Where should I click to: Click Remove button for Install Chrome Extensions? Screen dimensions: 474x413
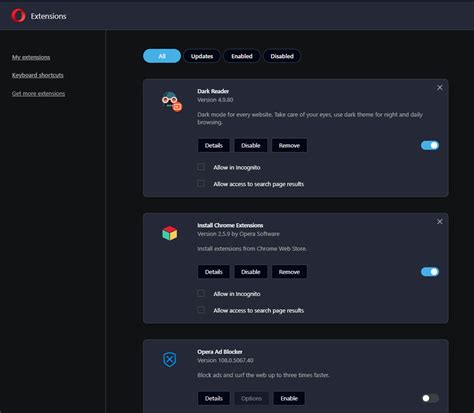pos(289,272)
